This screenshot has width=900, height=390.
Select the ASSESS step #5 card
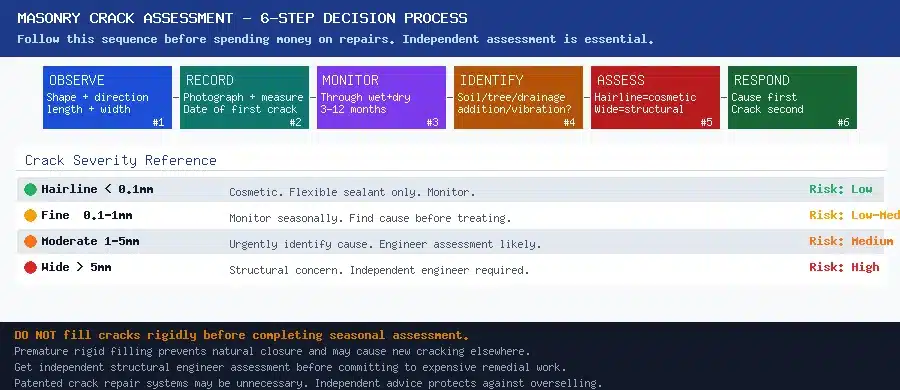click(655, 97)
